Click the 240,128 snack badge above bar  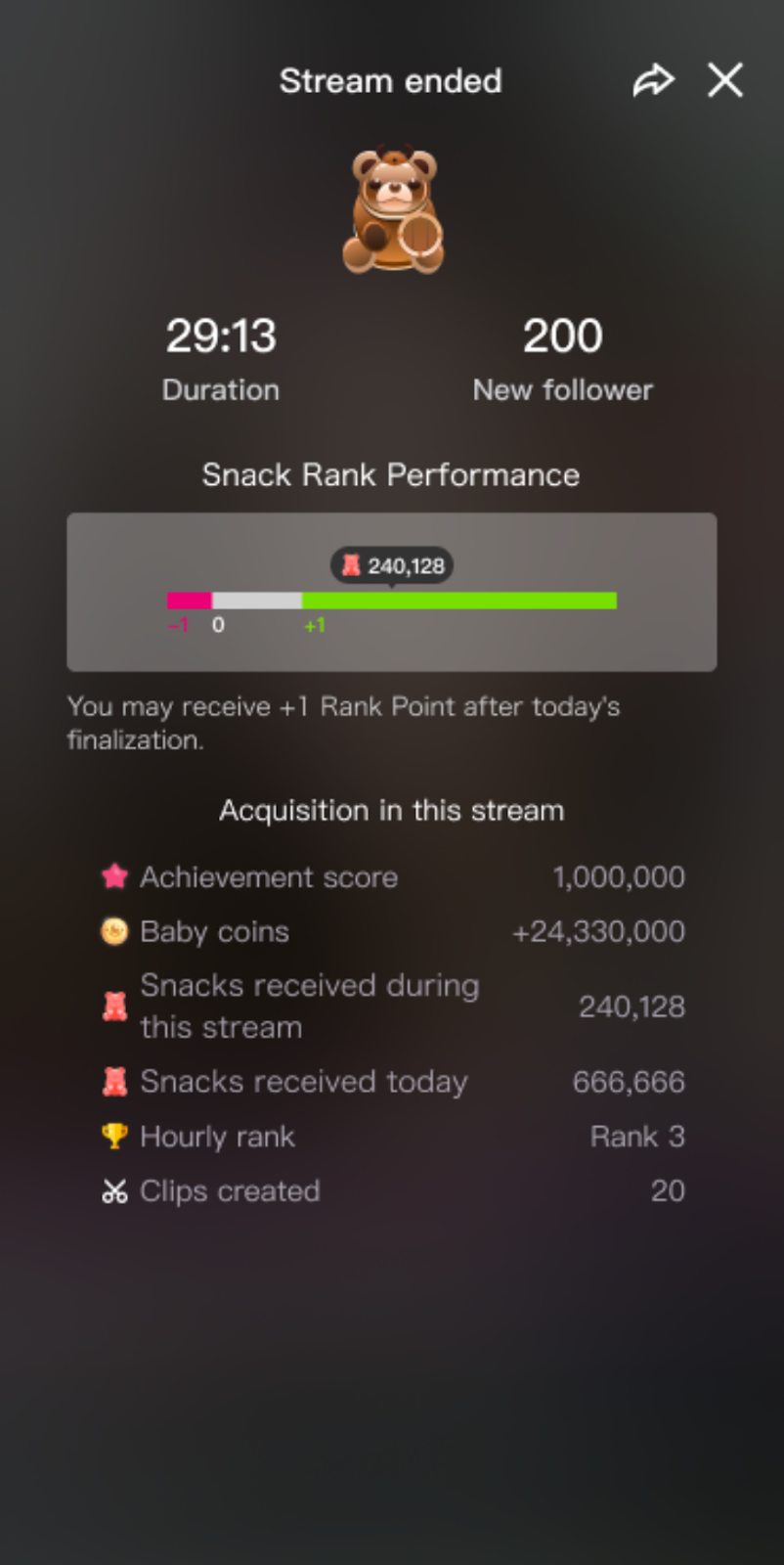coord(392,565)
